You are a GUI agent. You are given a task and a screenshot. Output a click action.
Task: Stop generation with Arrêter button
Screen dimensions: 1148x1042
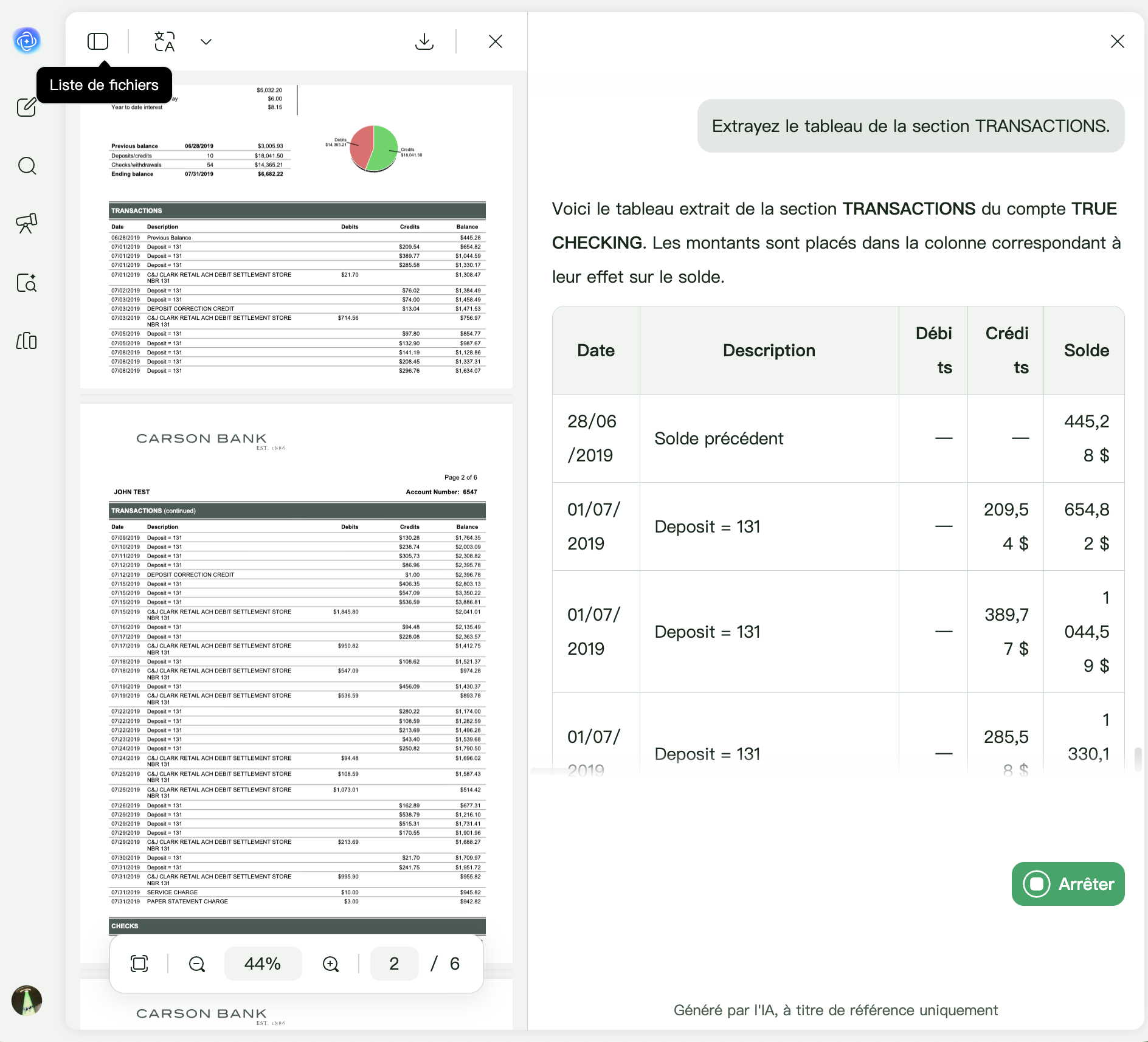click(x=1068, y=884)
